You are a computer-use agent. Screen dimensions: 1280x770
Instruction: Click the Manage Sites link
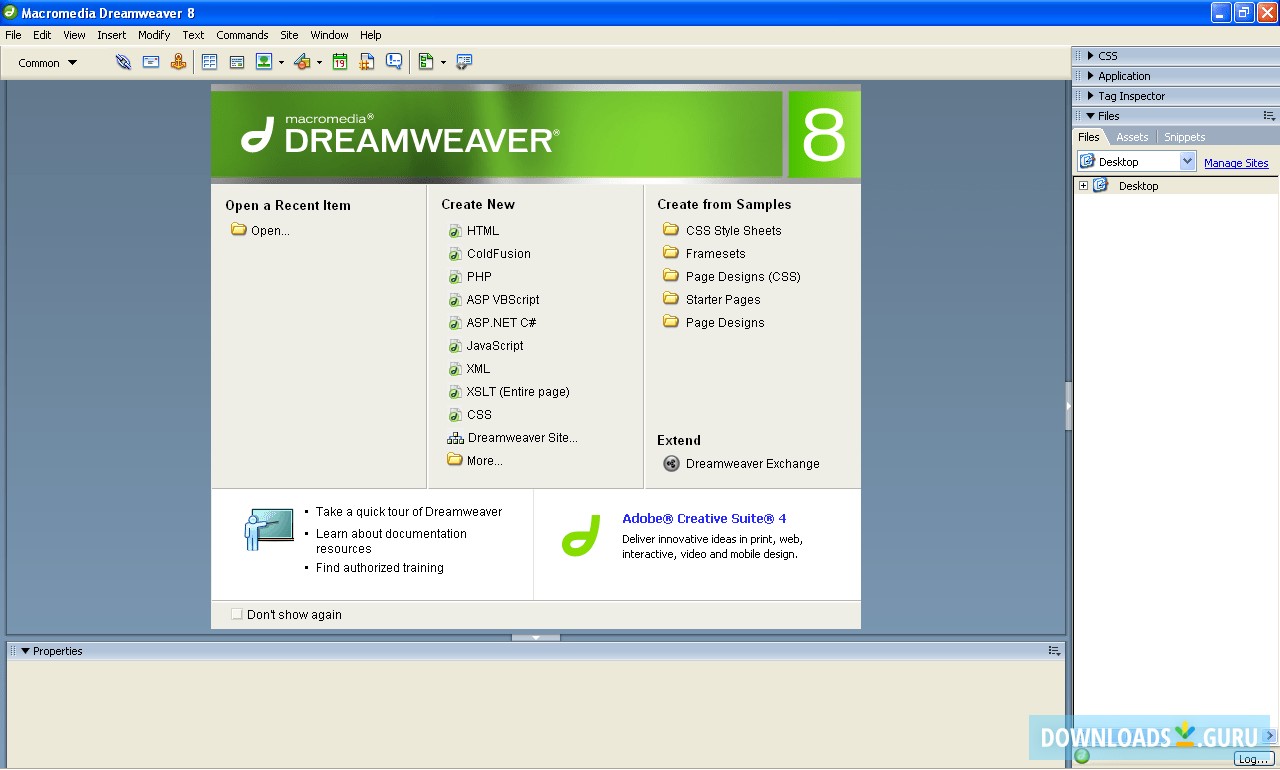click(1236, 163)
